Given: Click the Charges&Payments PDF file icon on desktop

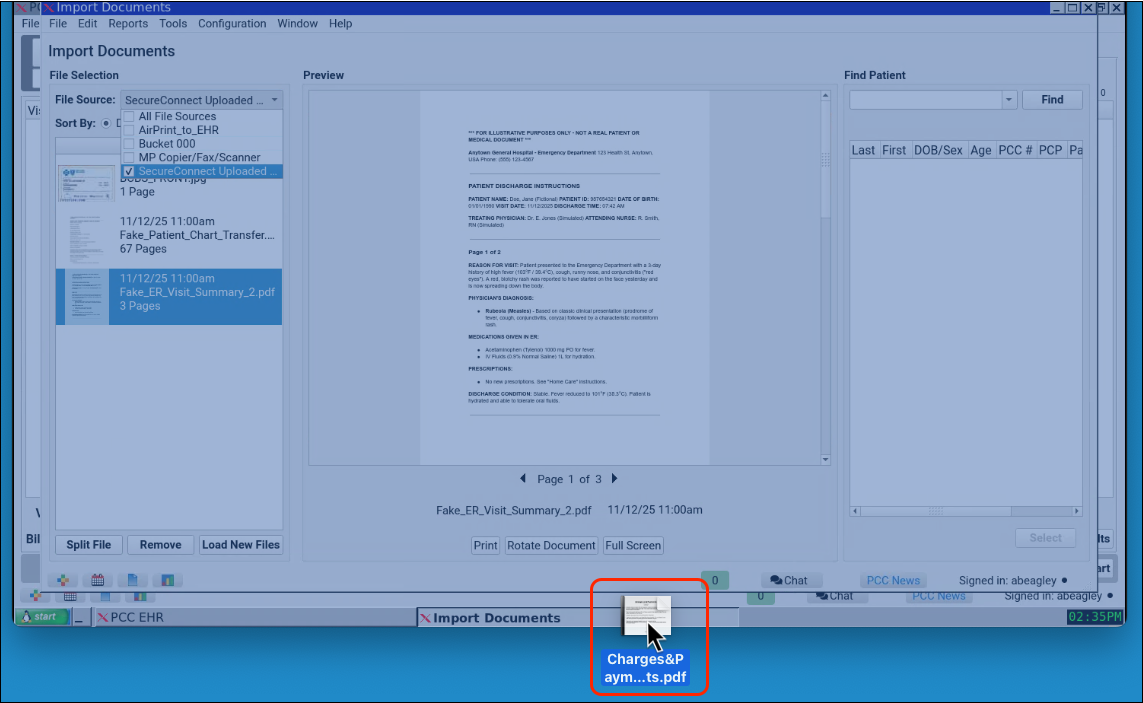Looking at the screenshot, I should (645, 618).
